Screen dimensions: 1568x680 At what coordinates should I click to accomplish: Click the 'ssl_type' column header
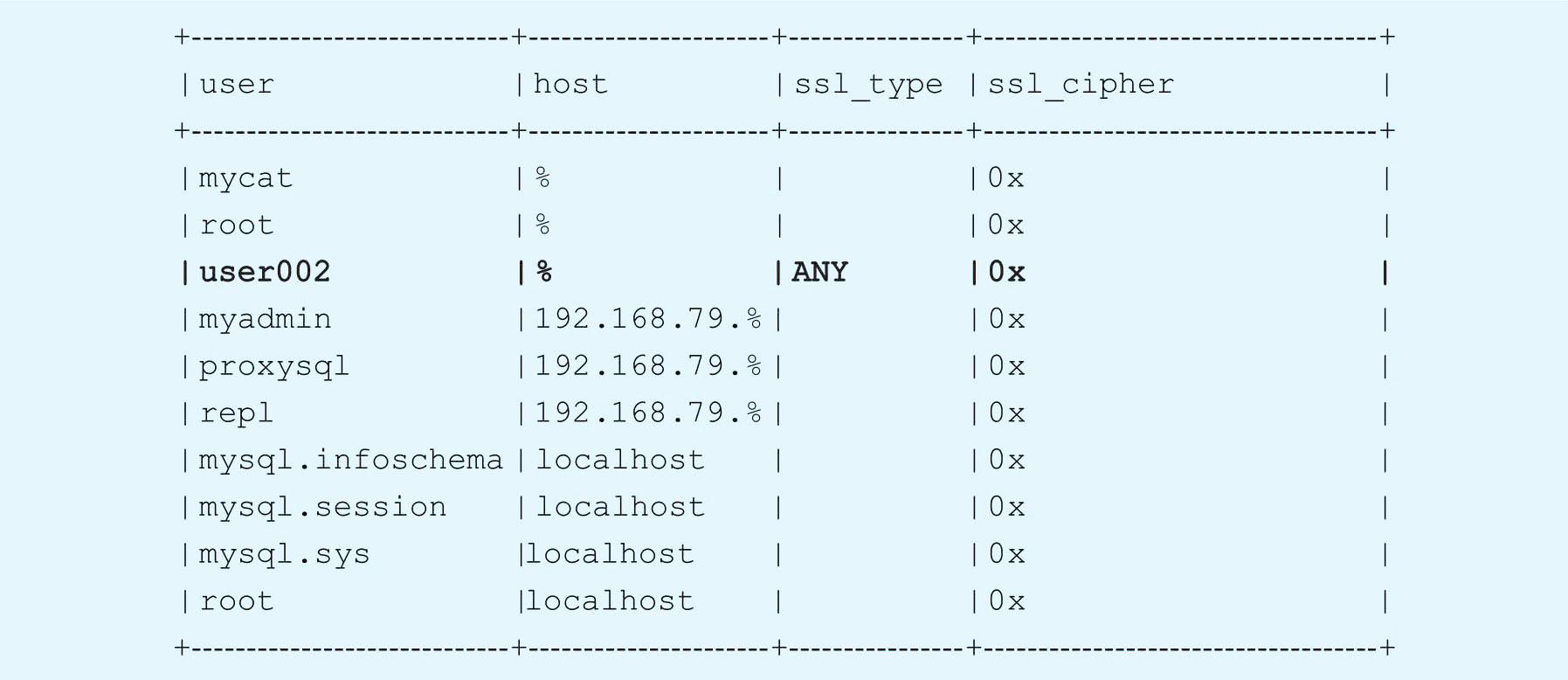point(868,85)
